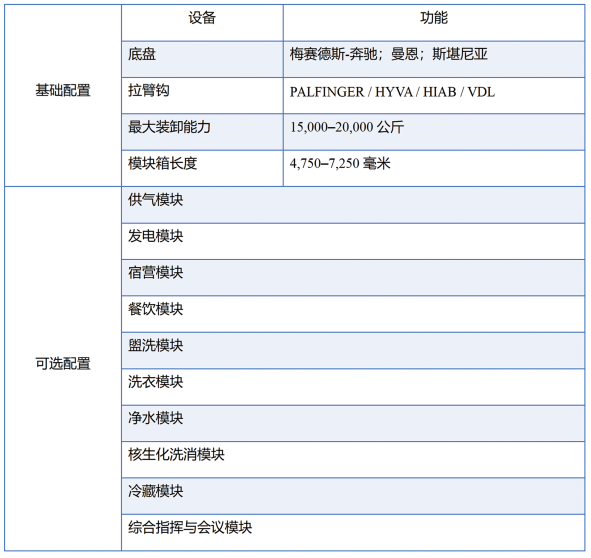The height and width of the screenshot is (558, 591).
Task: Click the 设备 column header cell
Action: coord(202,23)
